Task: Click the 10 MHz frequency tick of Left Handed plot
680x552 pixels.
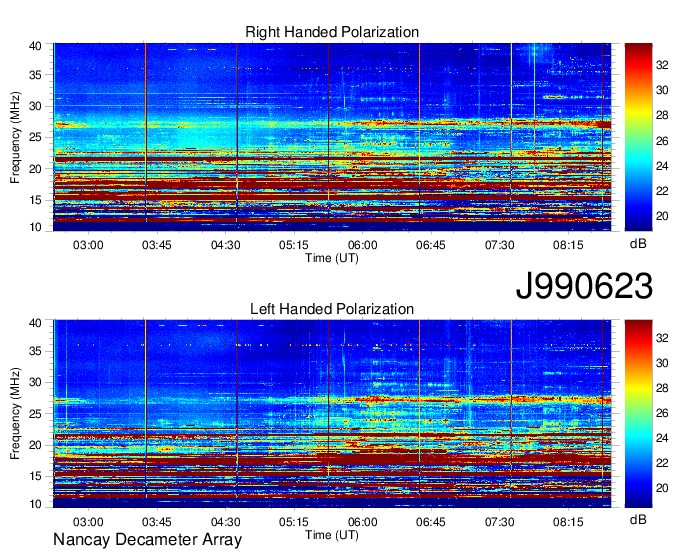Action: click(x=35, y=504)
